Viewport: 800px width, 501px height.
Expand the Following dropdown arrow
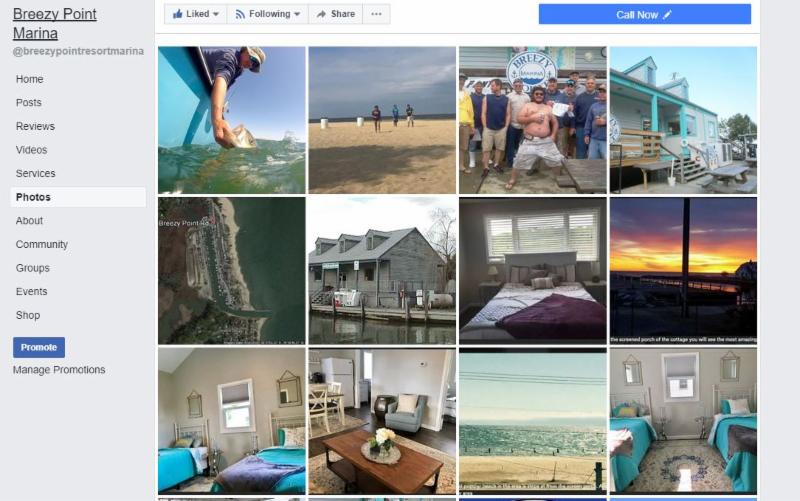[x=297, y=14]
